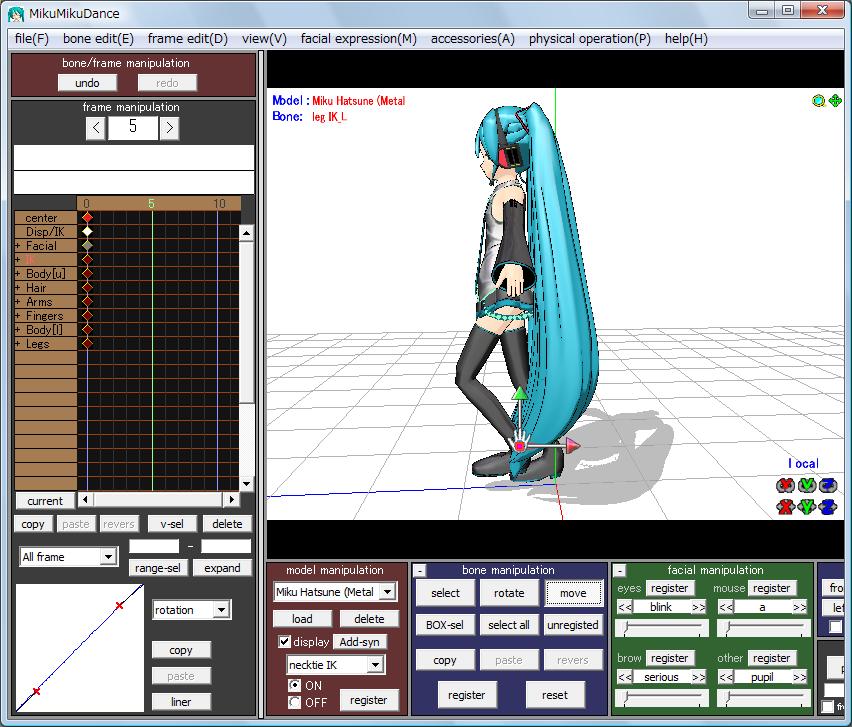
Task: Open the necktie IK dropdown
Action: point(375,665)
